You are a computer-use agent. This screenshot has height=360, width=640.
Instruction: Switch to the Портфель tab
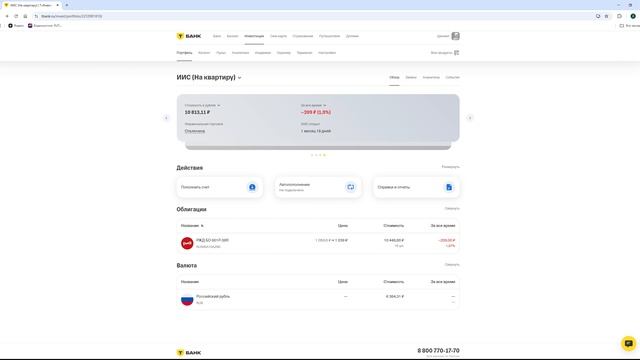pos(184,53)
